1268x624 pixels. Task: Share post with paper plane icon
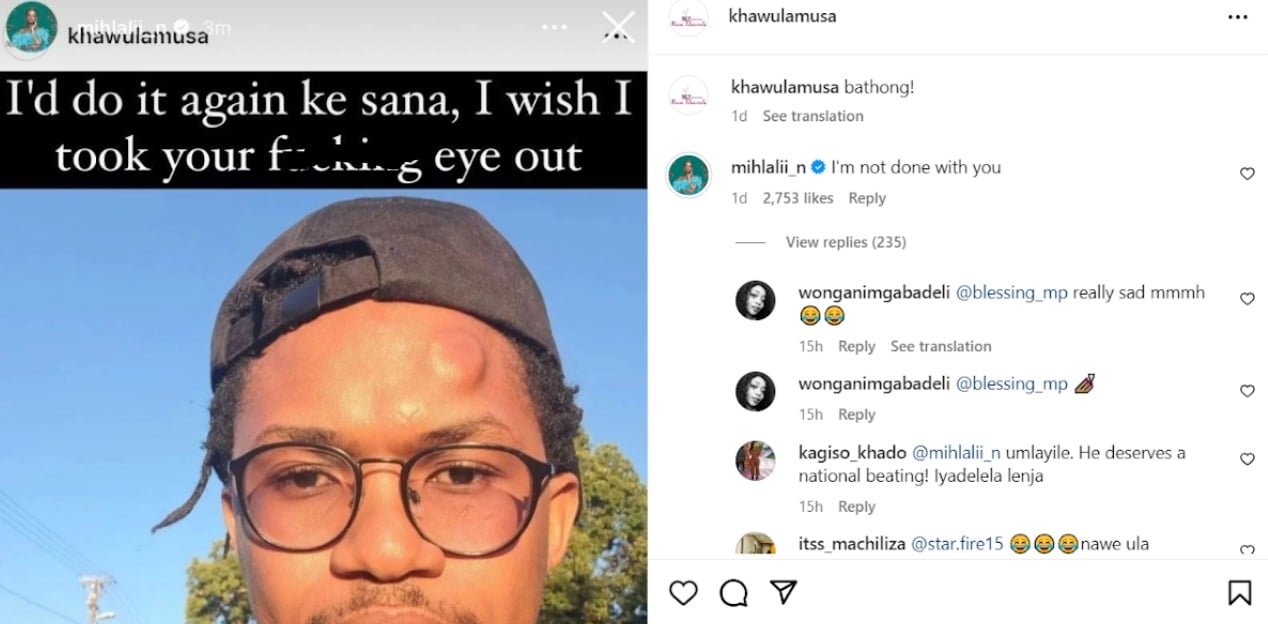tap(784, 592)
